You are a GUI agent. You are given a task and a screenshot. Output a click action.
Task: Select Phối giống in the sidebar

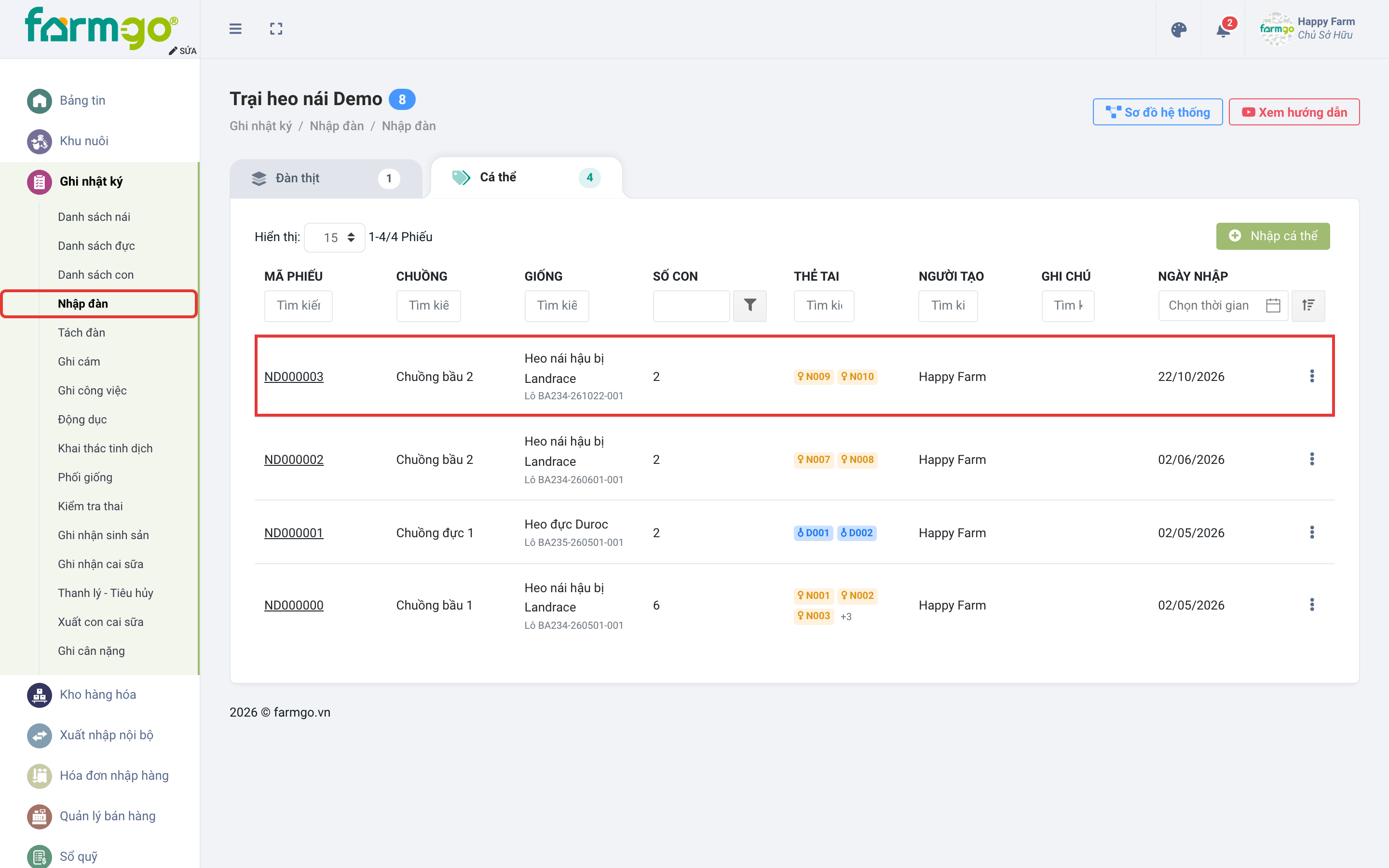coord(85,477)
